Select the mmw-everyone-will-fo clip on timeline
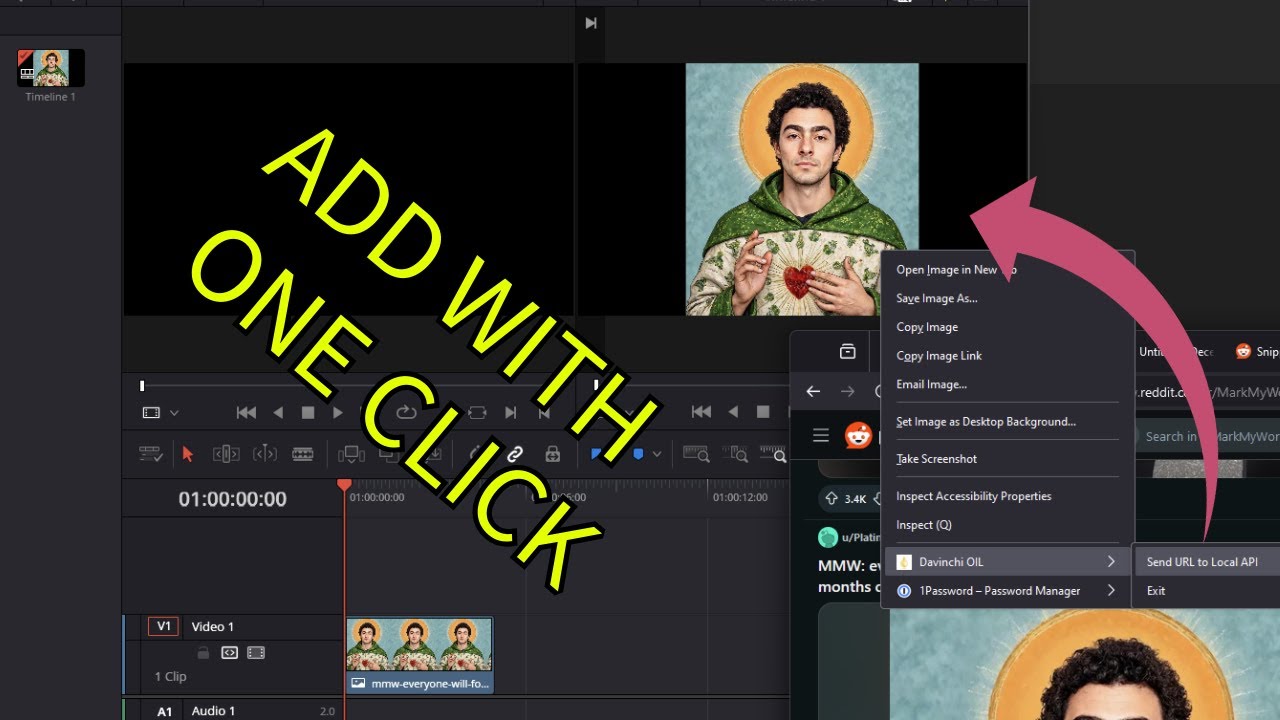Image resolution: width=1280 pixels, height=720 pixels. tap(419, 655)
